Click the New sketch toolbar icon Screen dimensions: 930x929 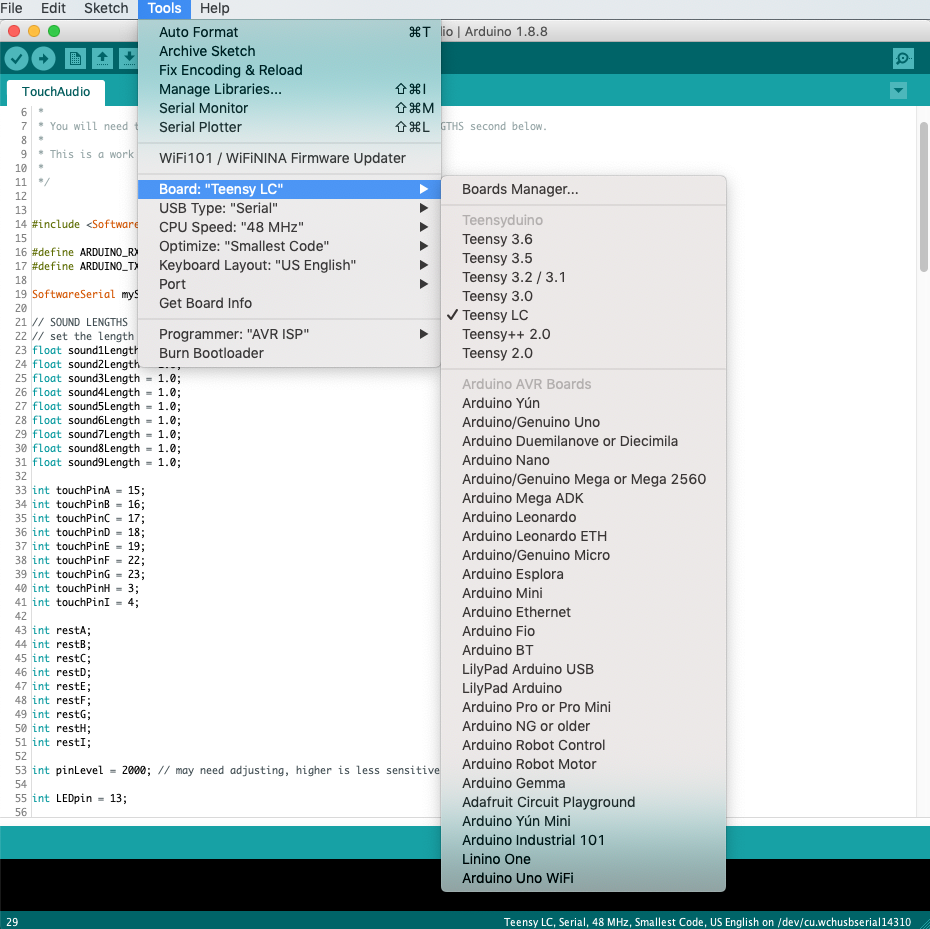point(75,58)
